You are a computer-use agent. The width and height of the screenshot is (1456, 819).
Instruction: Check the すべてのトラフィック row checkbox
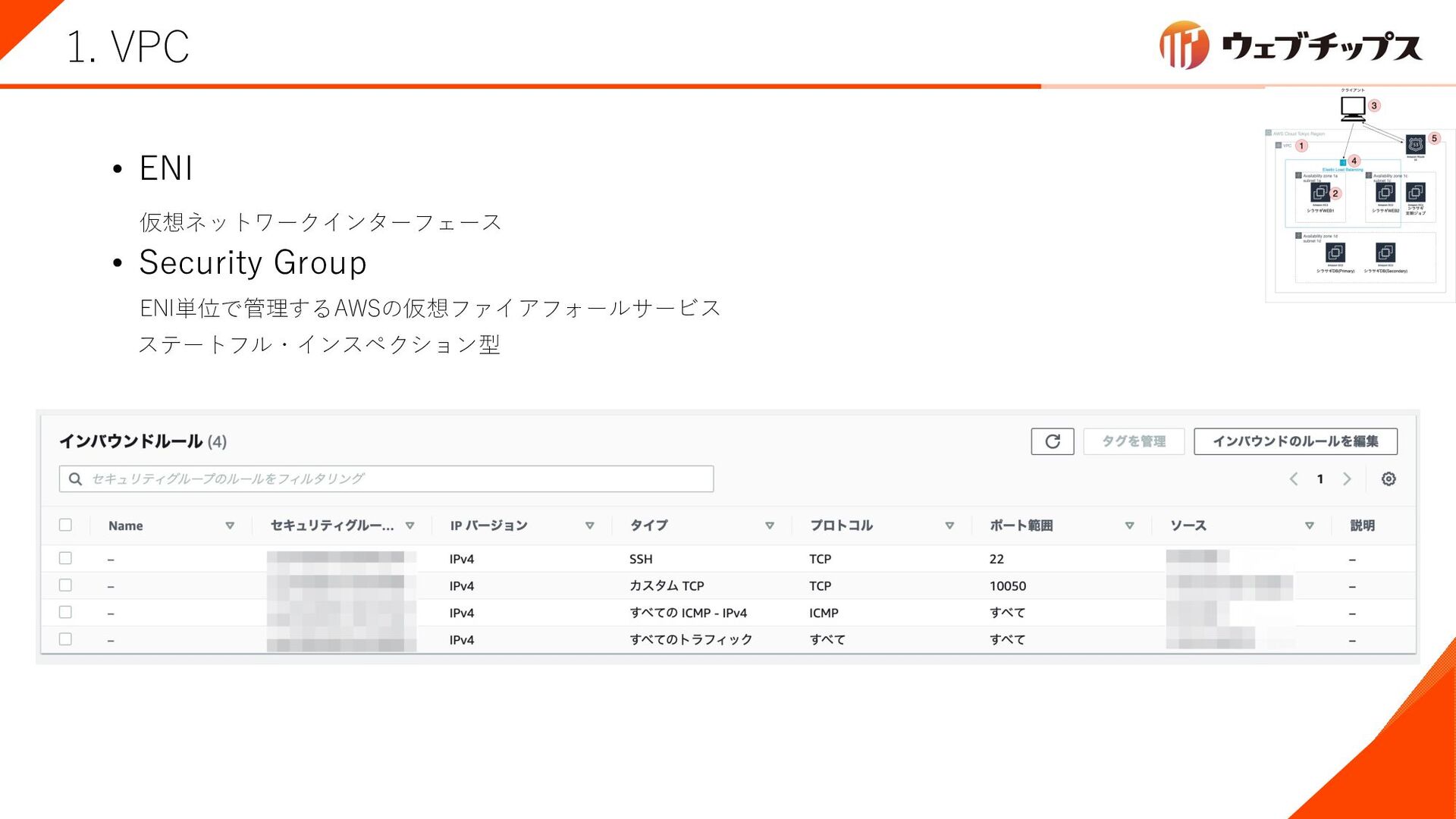[65, 639]
